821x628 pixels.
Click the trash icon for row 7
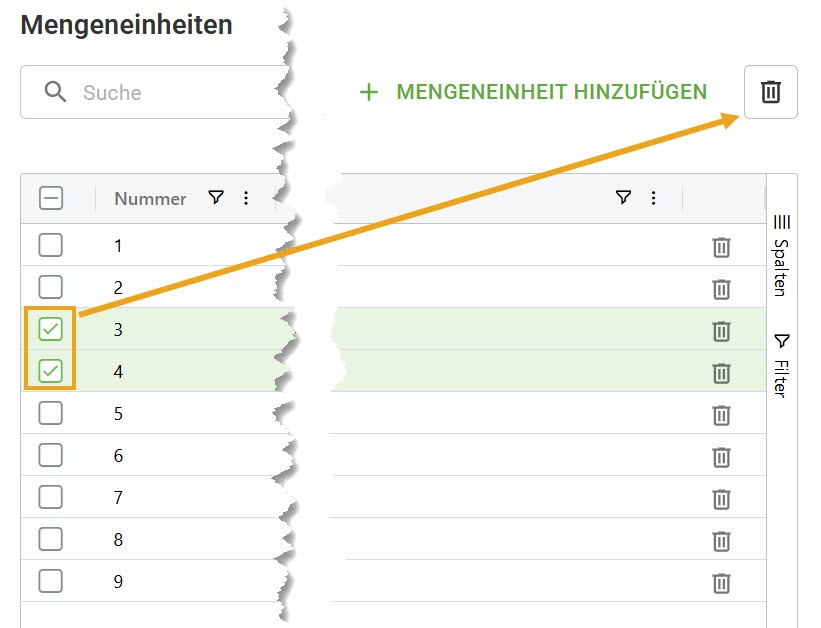click(x=721, y=498)
